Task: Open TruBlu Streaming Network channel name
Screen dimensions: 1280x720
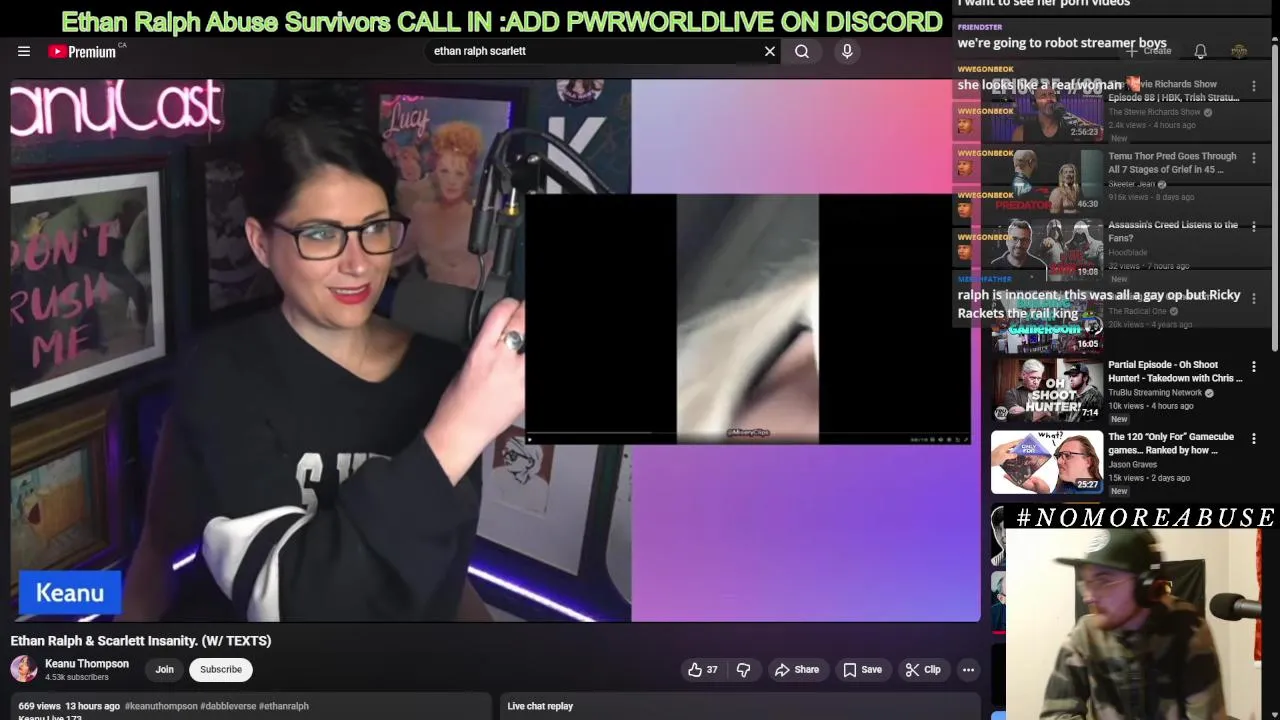Action: (1154, 393)
